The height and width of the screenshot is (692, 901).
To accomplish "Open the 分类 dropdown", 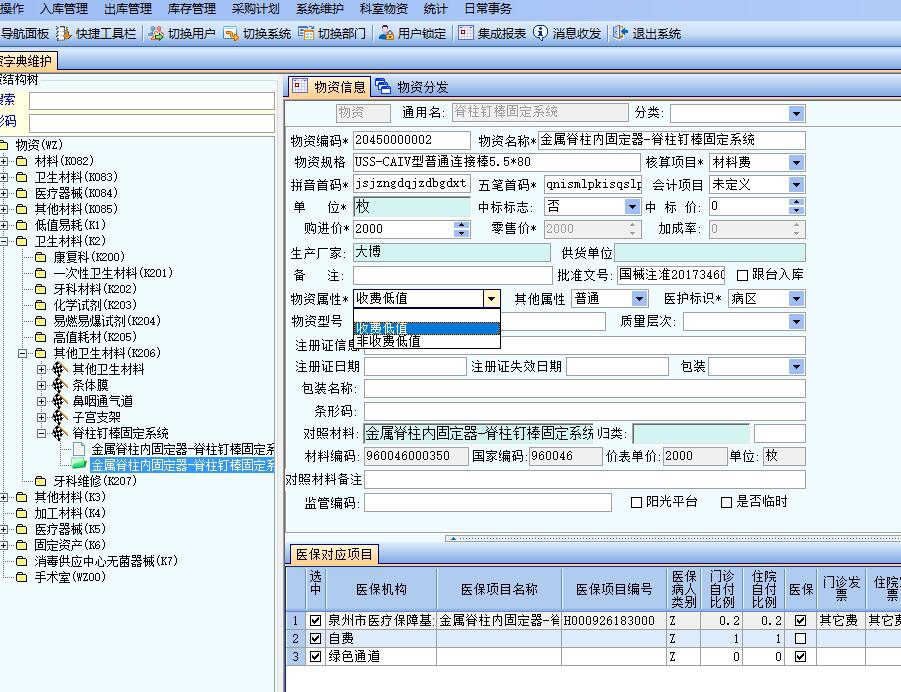I will 796,114.
